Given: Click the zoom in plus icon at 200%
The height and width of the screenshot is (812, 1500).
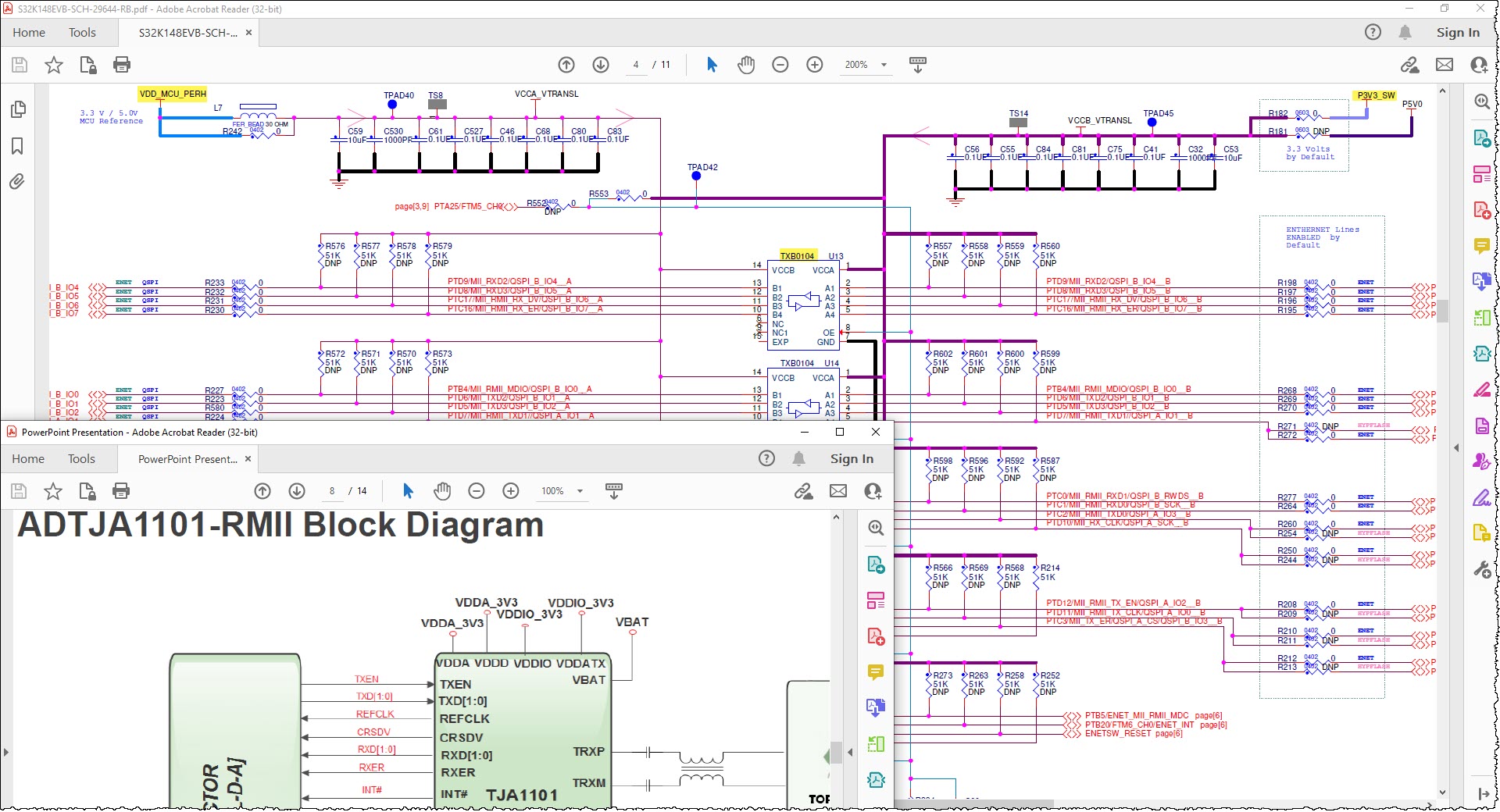Looking at the screenshot, I should 814,65.
